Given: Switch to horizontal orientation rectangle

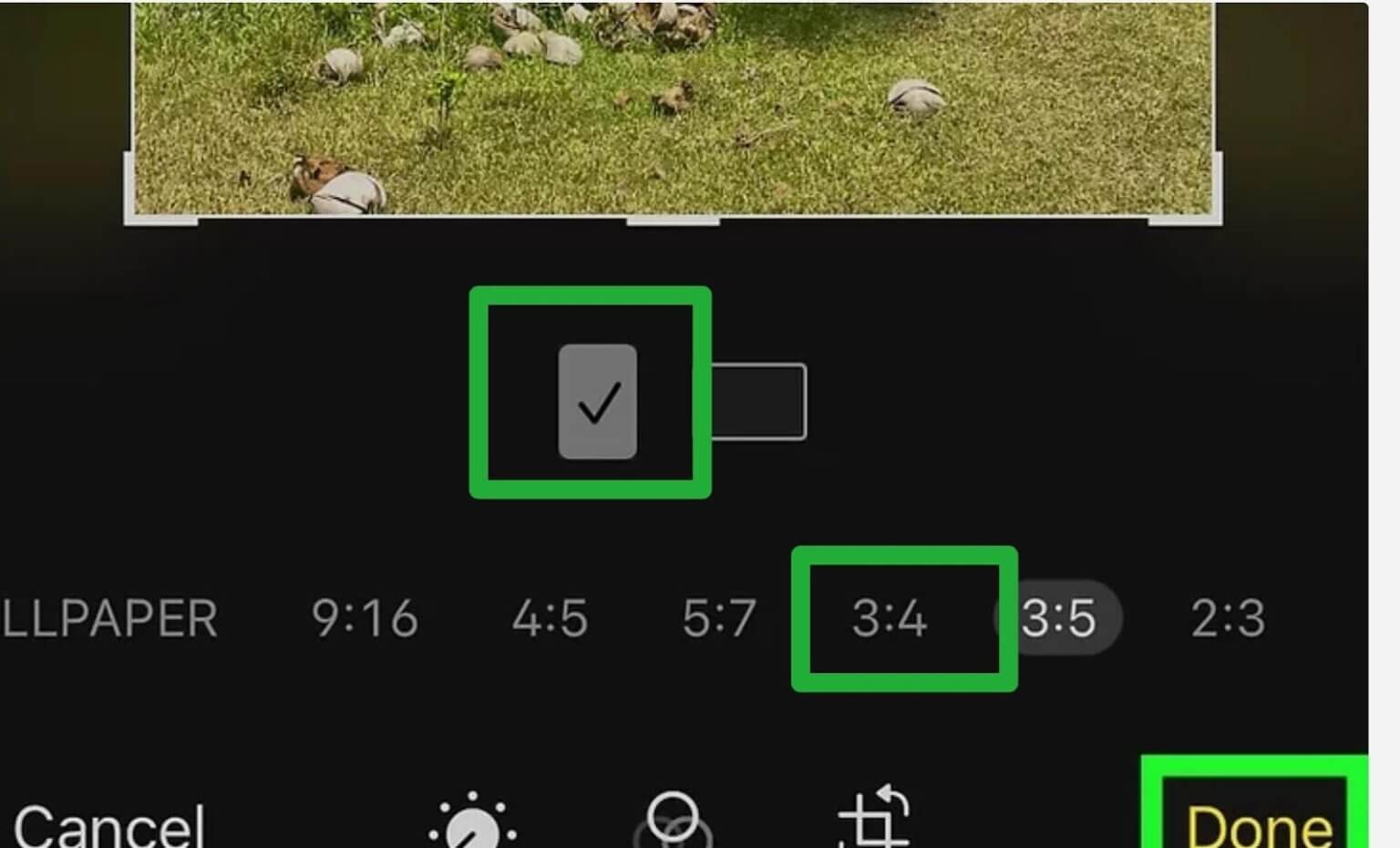Looking at the screenshot, I should 758,401.
